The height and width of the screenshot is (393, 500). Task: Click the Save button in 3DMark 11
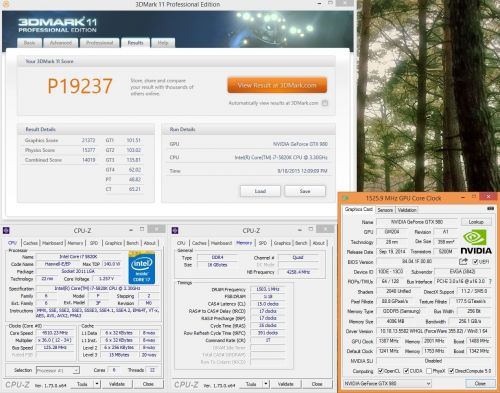(x=305, y=191)
